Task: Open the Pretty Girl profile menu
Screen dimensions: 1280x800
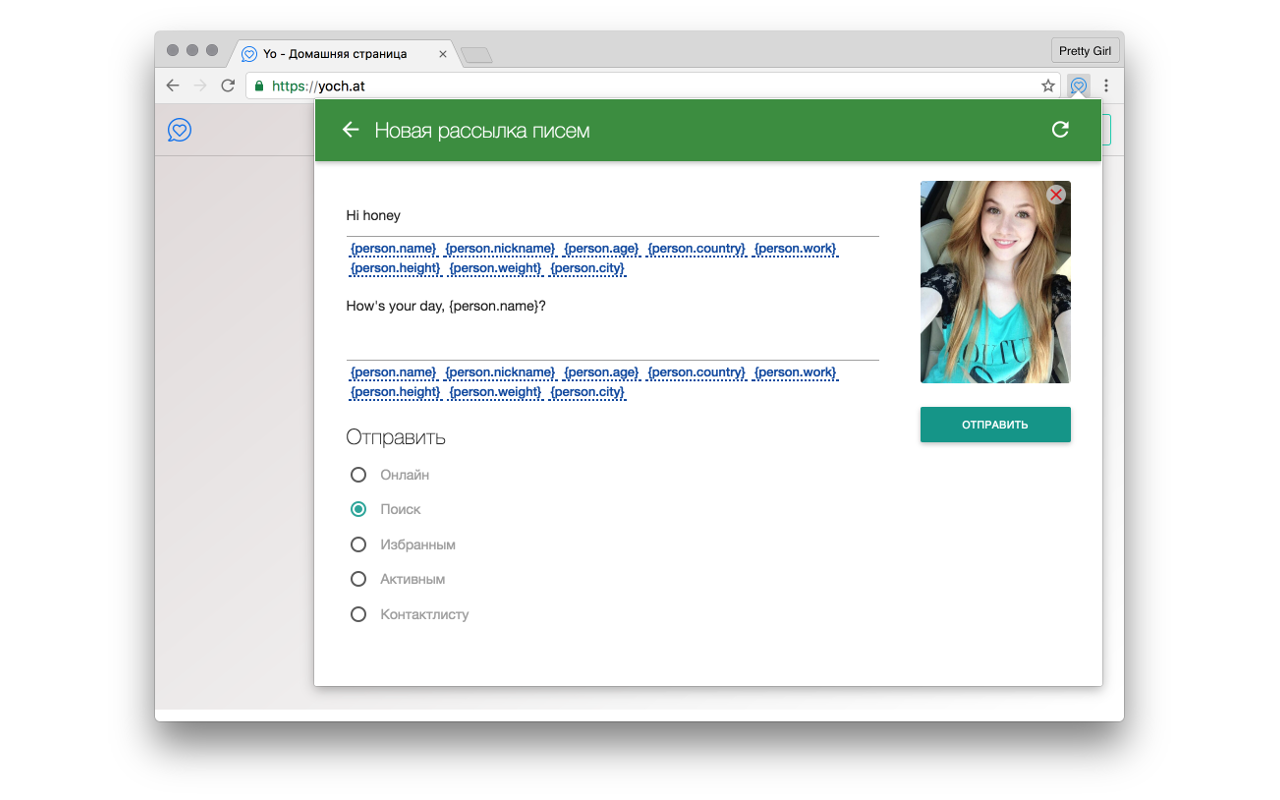Action: (x=1085, y=49)
